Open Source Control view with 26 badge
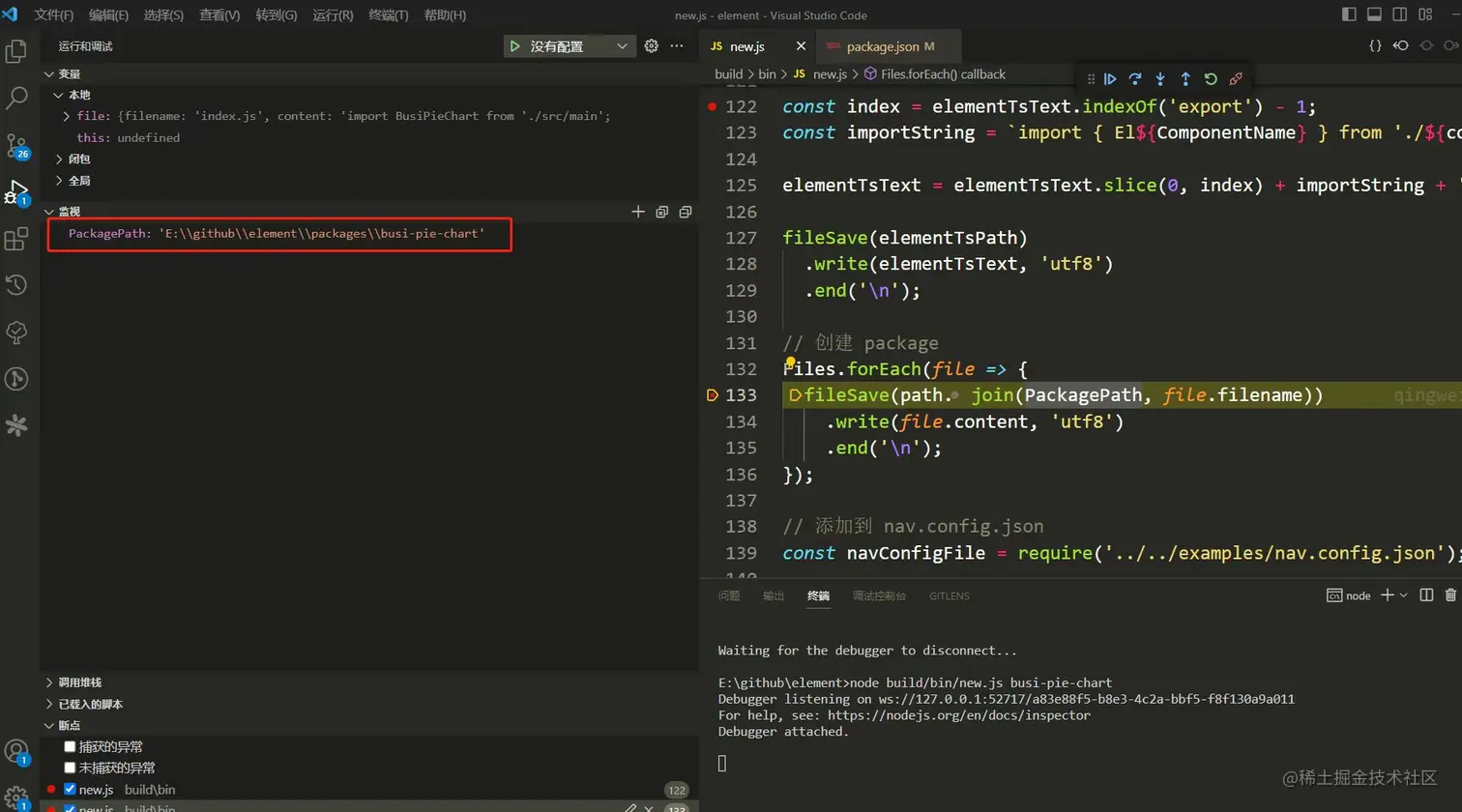 [x=16, y=145]
